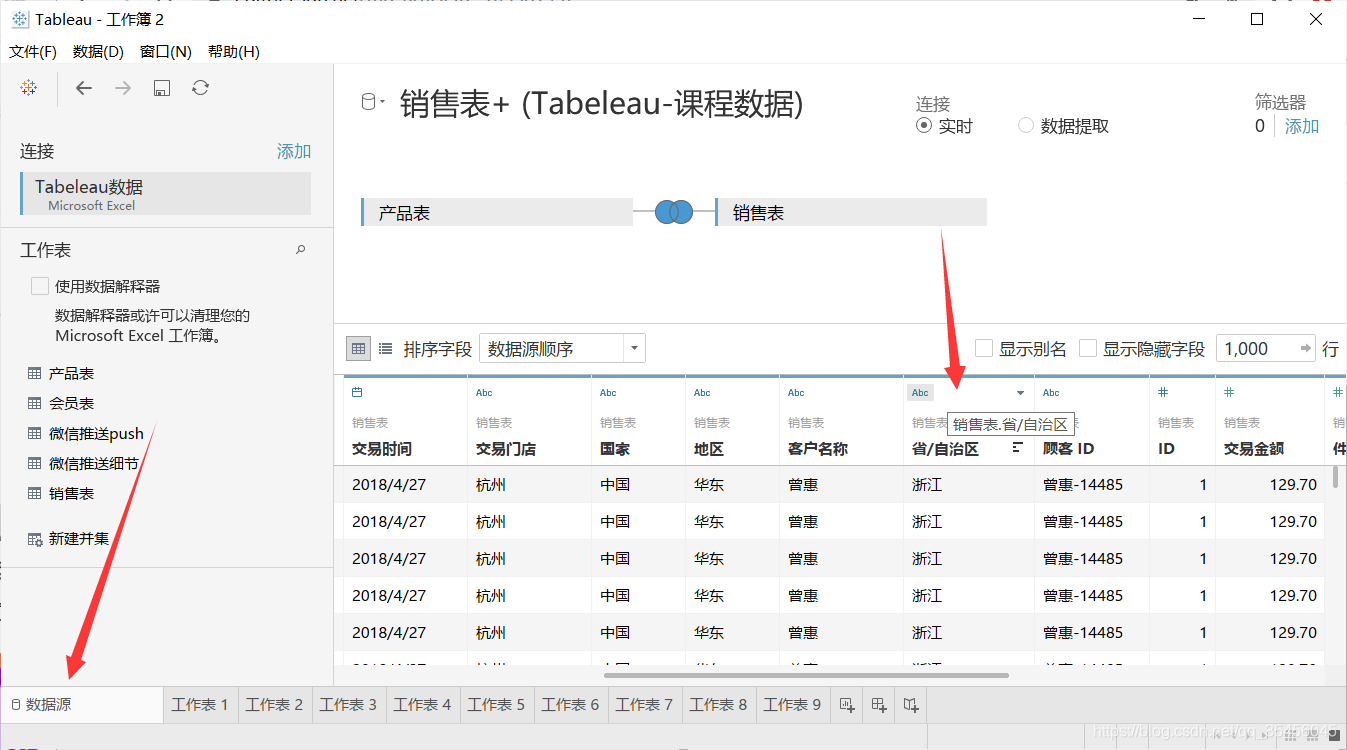Click the Tableau start page logo icon

[x=29, y=88]
